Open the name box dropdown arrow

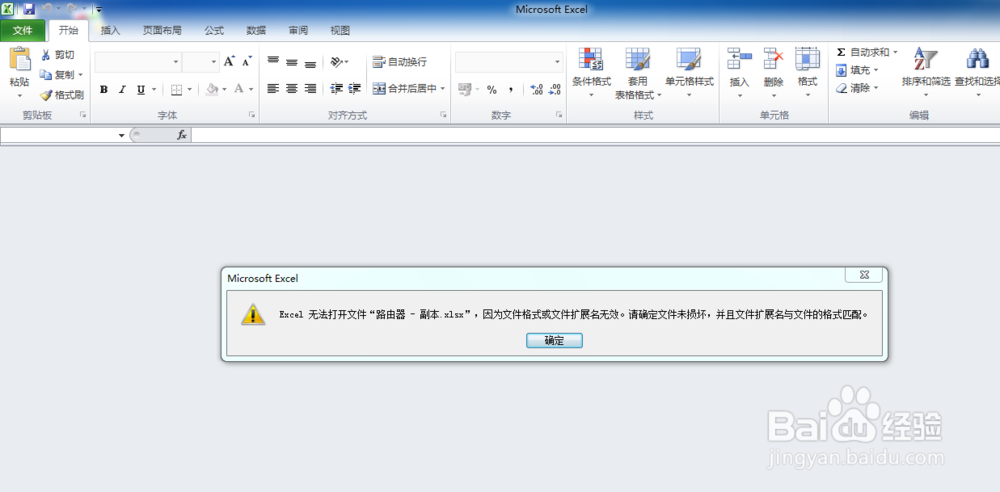point(121,135)
